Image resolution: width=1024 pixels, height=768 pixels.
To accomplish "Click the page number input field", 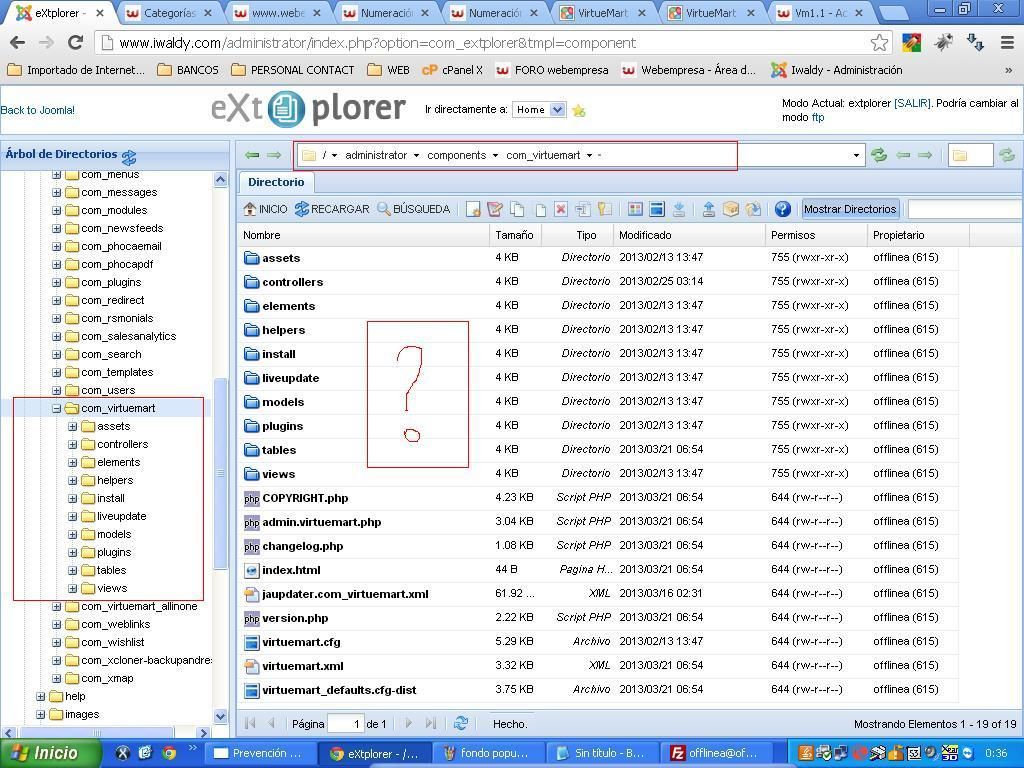I will tap(345, 724).
